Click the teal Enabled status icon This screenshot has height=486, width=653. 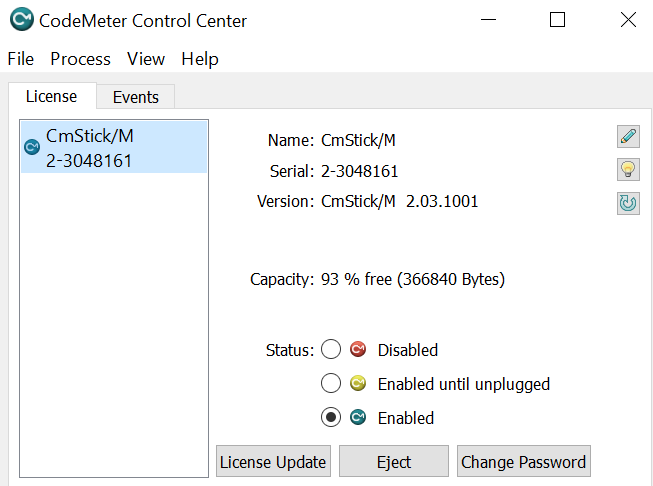point(358,417)
